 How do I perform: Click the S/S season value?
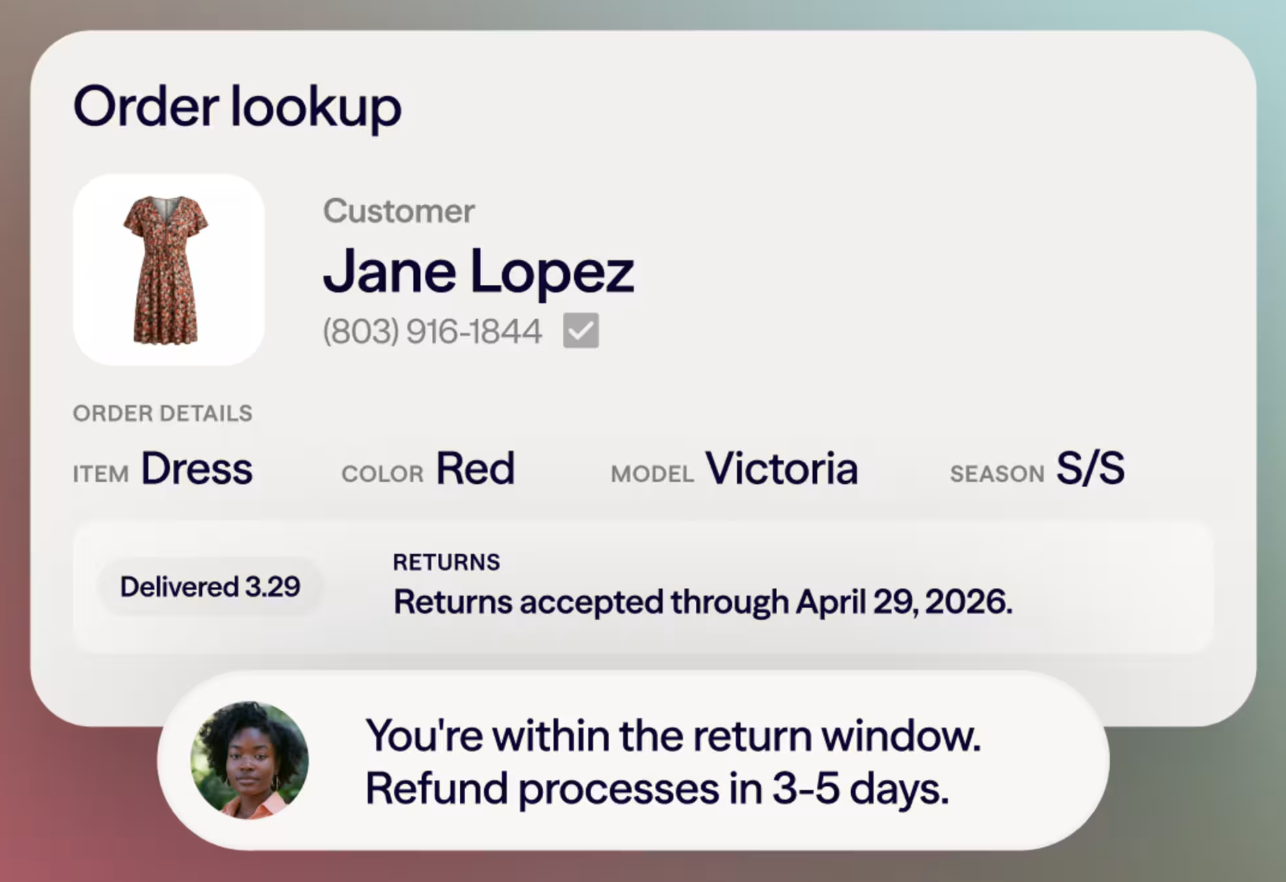1091,468
